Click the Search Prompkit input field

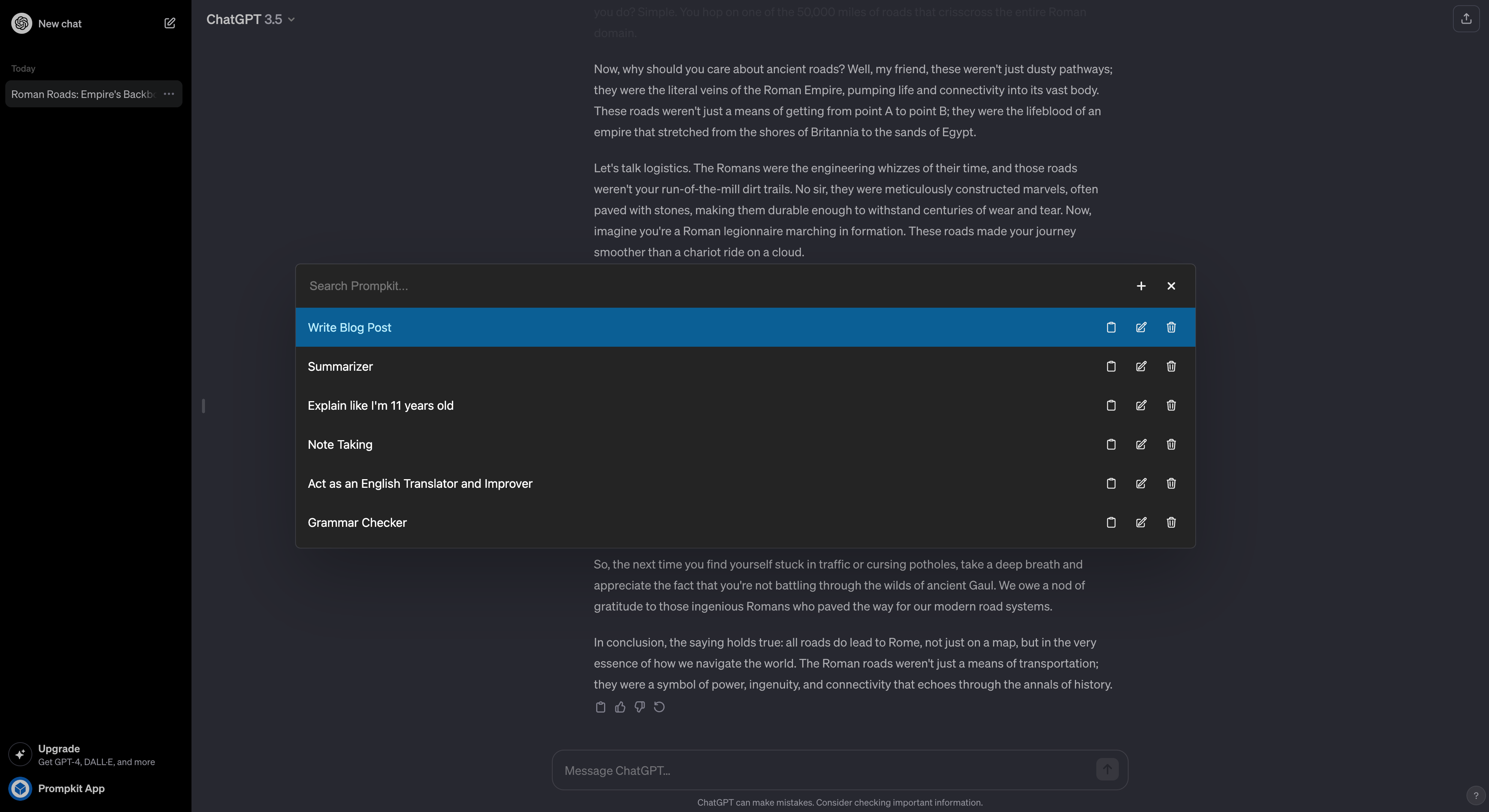coord(711,286)
